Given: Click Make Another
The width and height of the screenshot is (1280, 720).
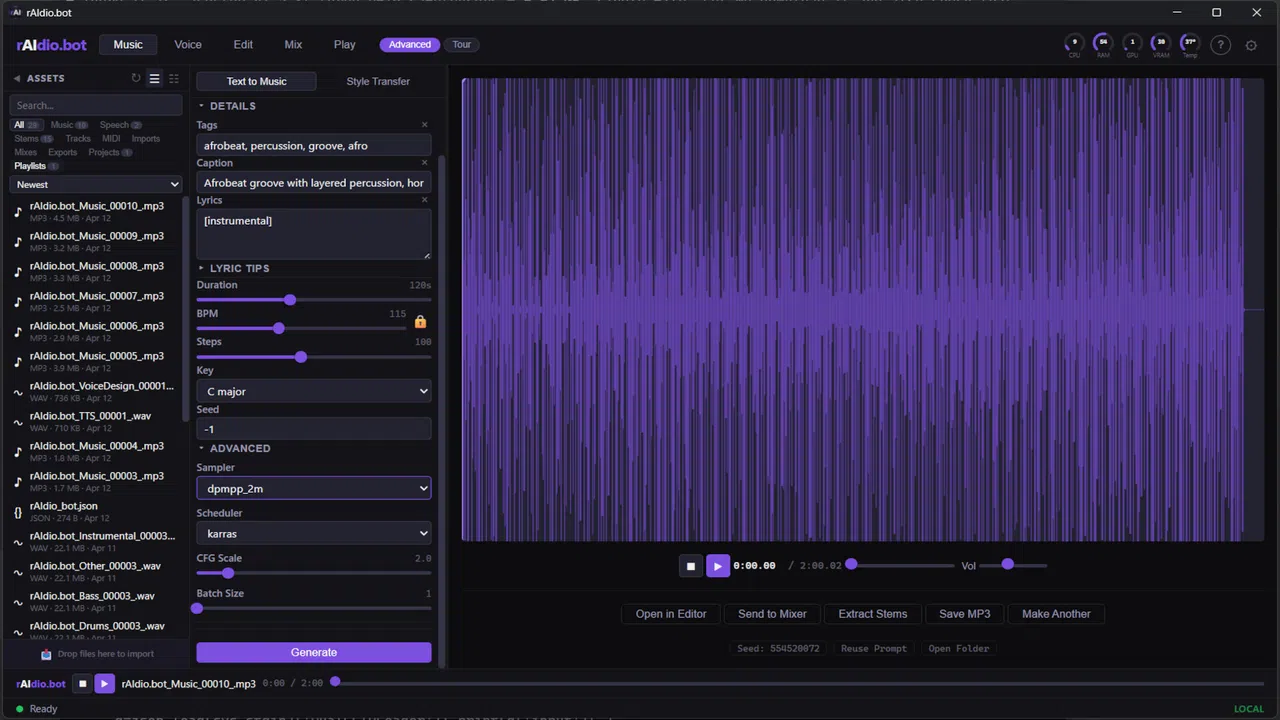Looking at the screenshot, I should pos(1056,614).
